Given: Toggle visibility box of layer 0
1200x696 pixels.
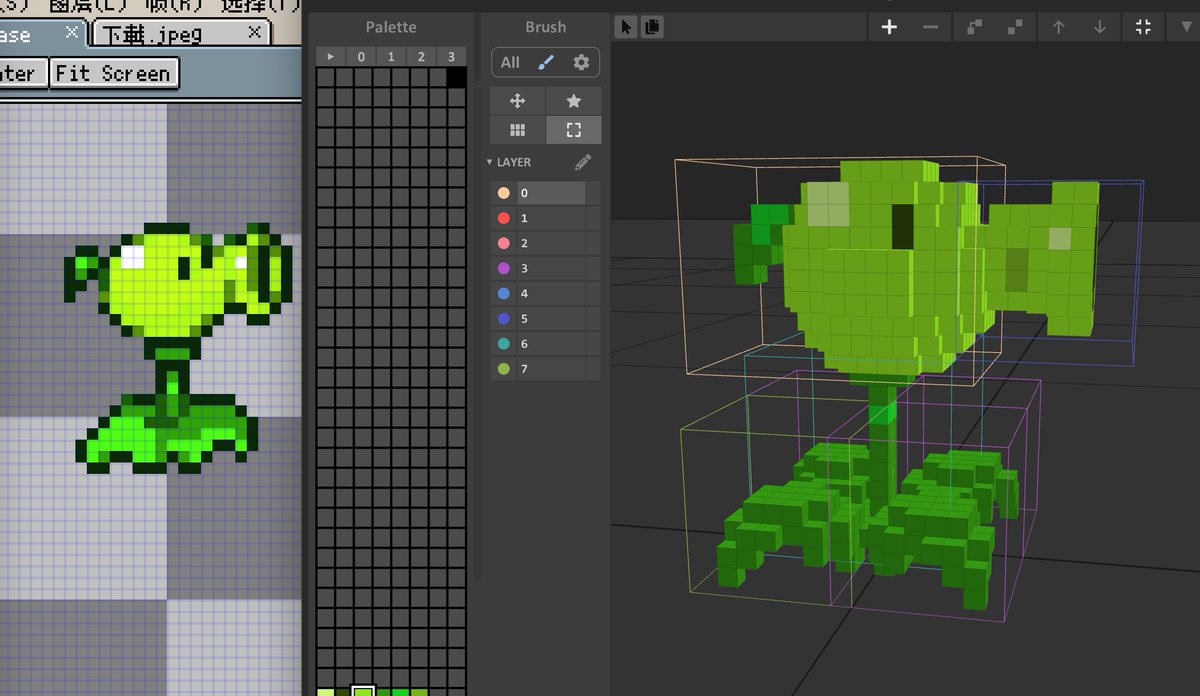Looking at the screenshot, I should (594, 193).
